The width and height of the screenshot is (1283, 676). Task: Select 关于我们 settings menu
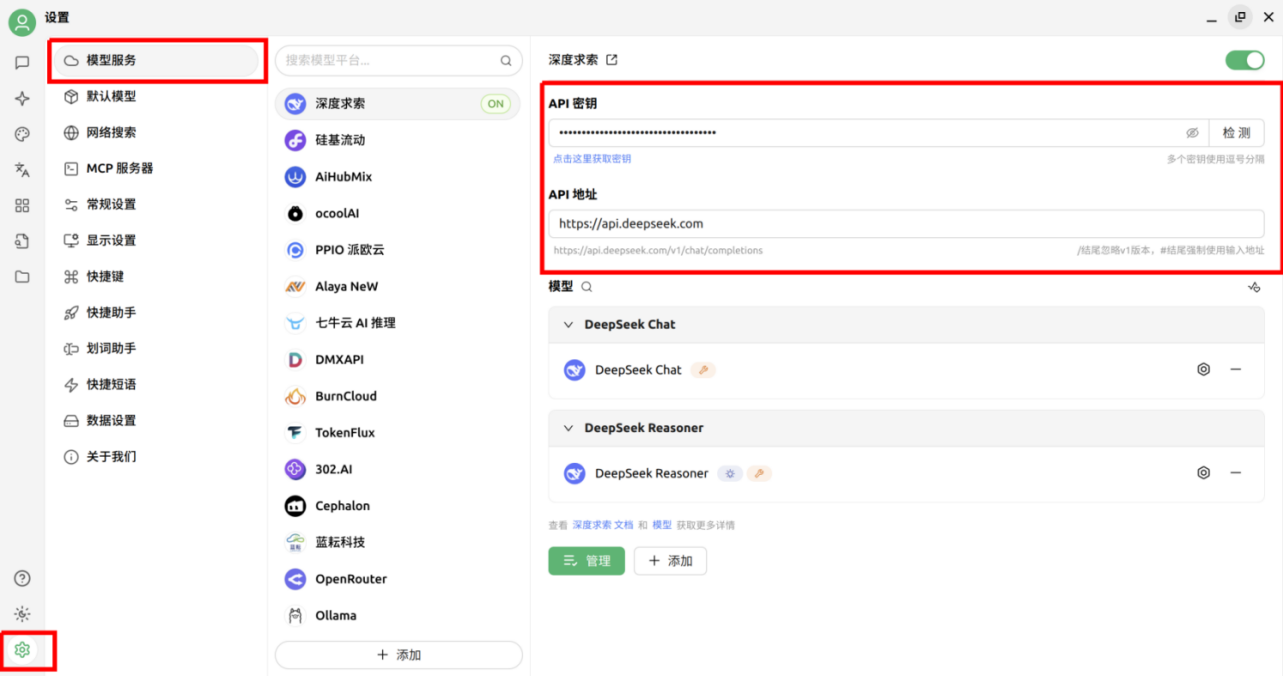click(157, 457)
